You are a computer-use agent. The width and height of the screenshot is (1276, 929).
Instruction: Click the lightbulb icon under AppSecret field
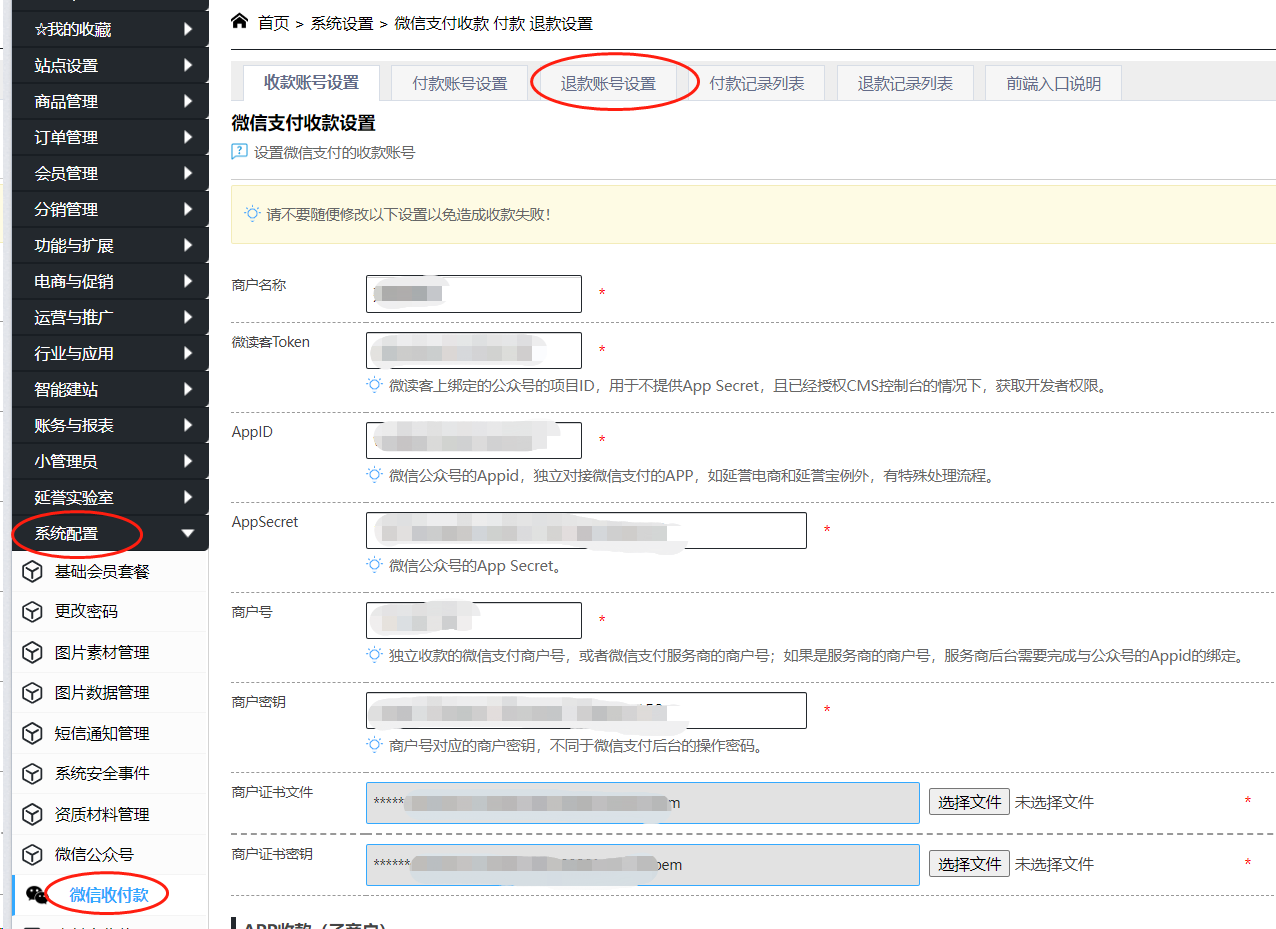[x=374, y=565]
